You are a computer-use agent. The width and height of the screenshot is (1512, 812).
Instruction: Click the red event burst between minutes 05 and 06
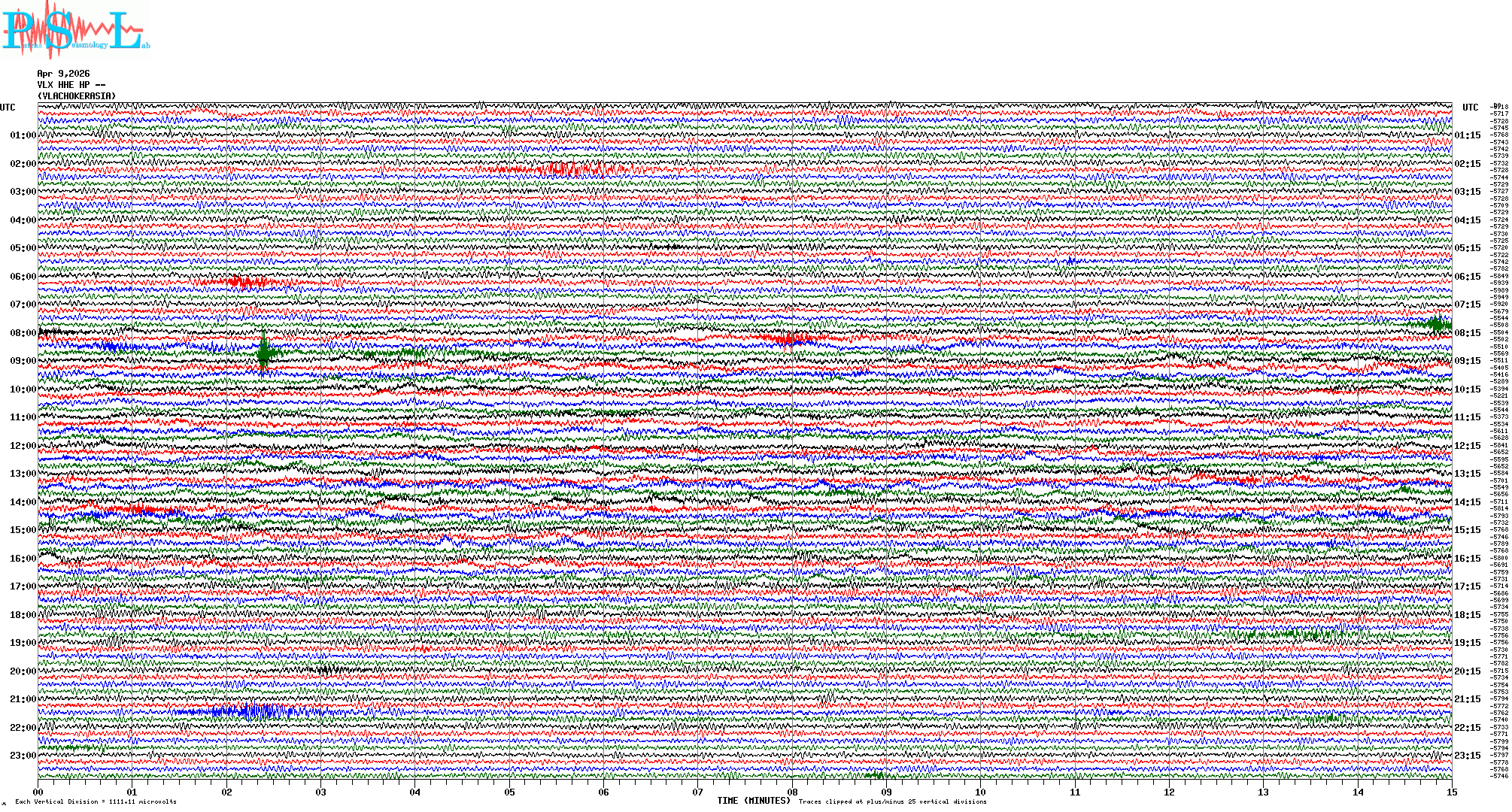(x=564, y=168)
